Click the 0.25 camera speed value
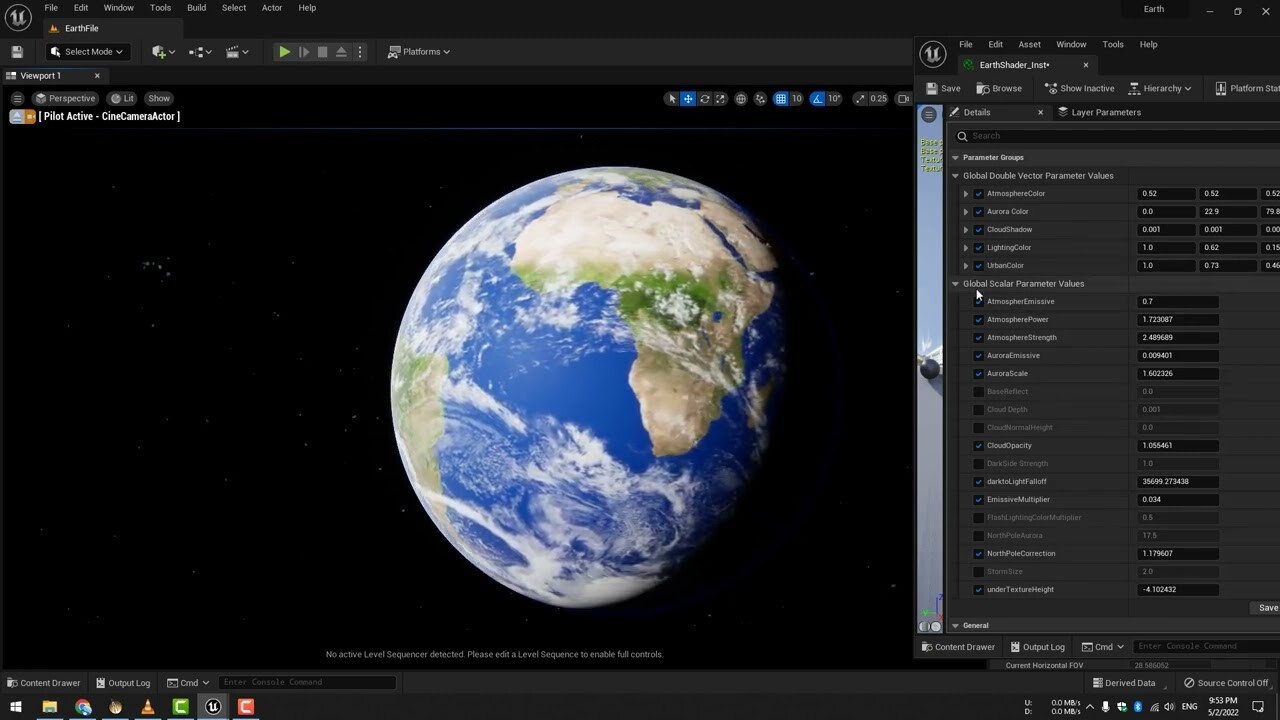This screenshot has height=720, width=1280. [878, 98]
